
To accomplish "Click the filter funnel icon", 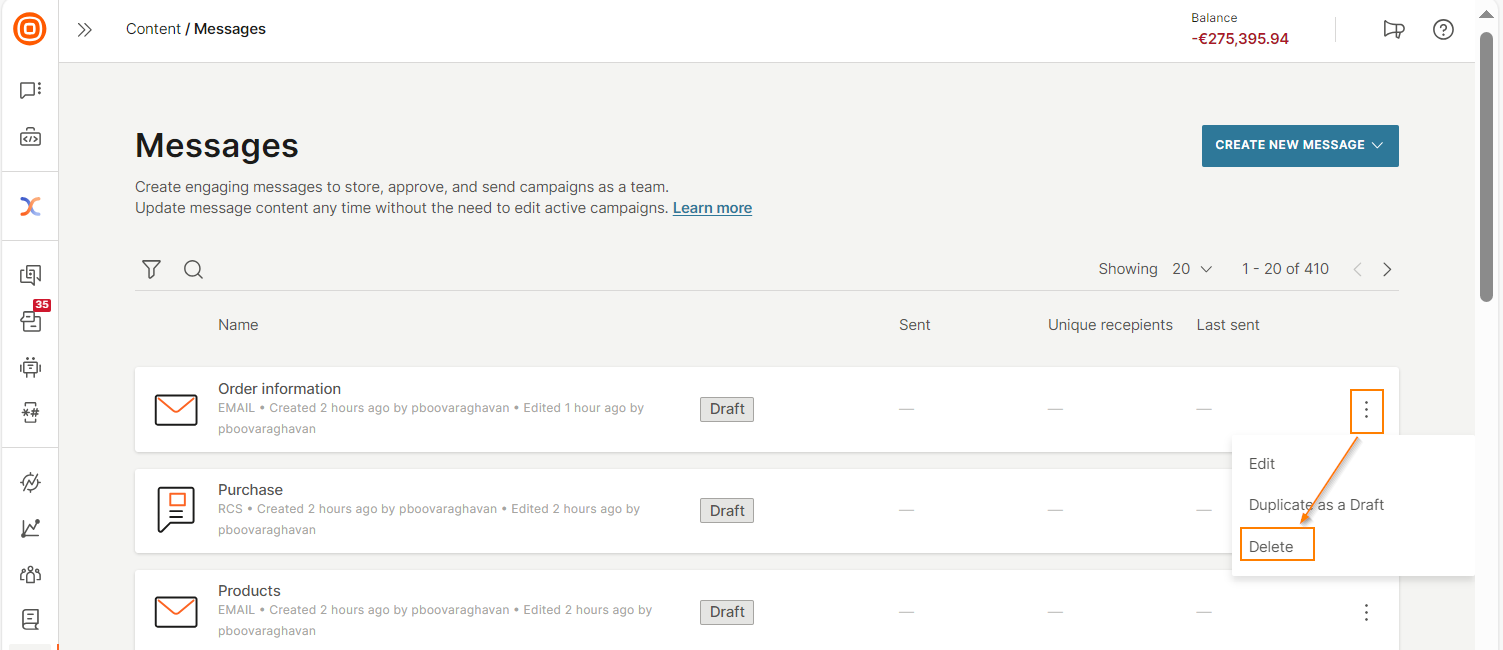I will [151, 269].
